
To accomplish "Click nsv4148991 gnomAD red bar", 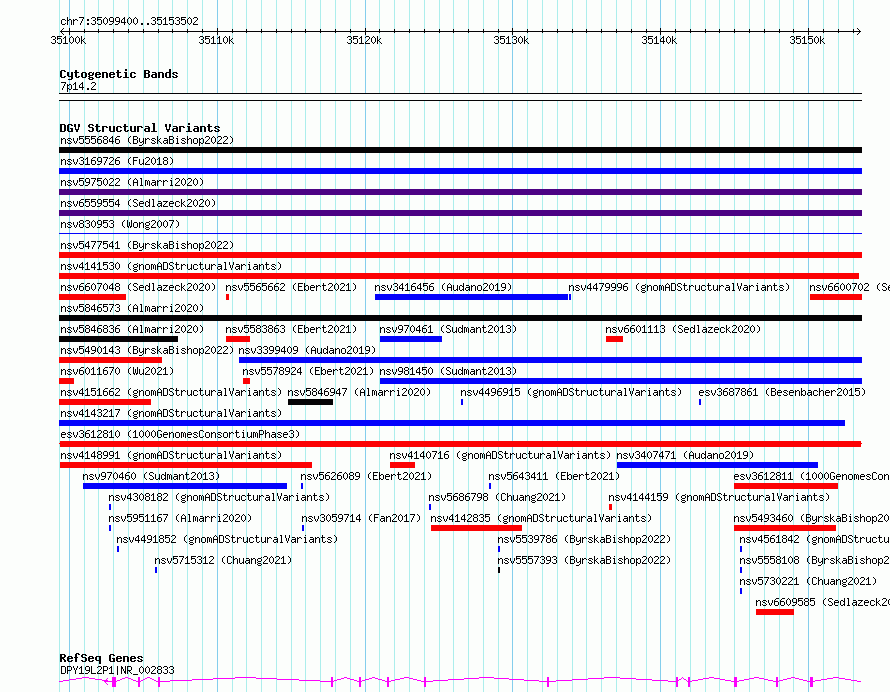I will [x=186, y=465].
